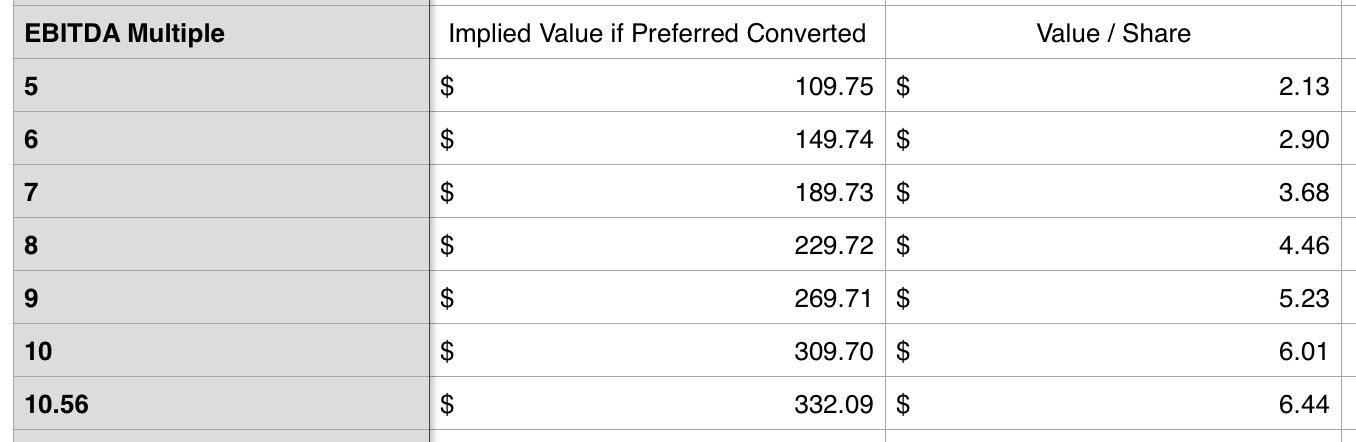Click the EBITDA multiple 9 row cell

(222, 297)
